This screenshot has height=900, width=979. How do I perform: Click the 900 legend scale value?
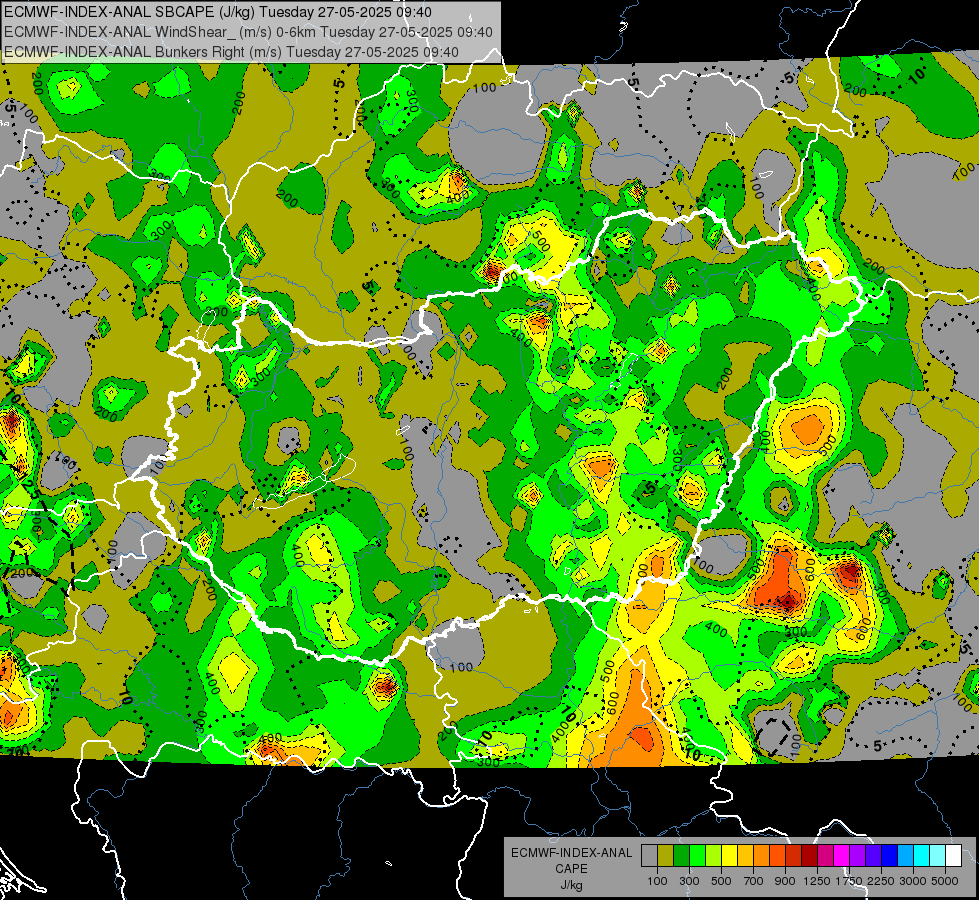point(785,881)
